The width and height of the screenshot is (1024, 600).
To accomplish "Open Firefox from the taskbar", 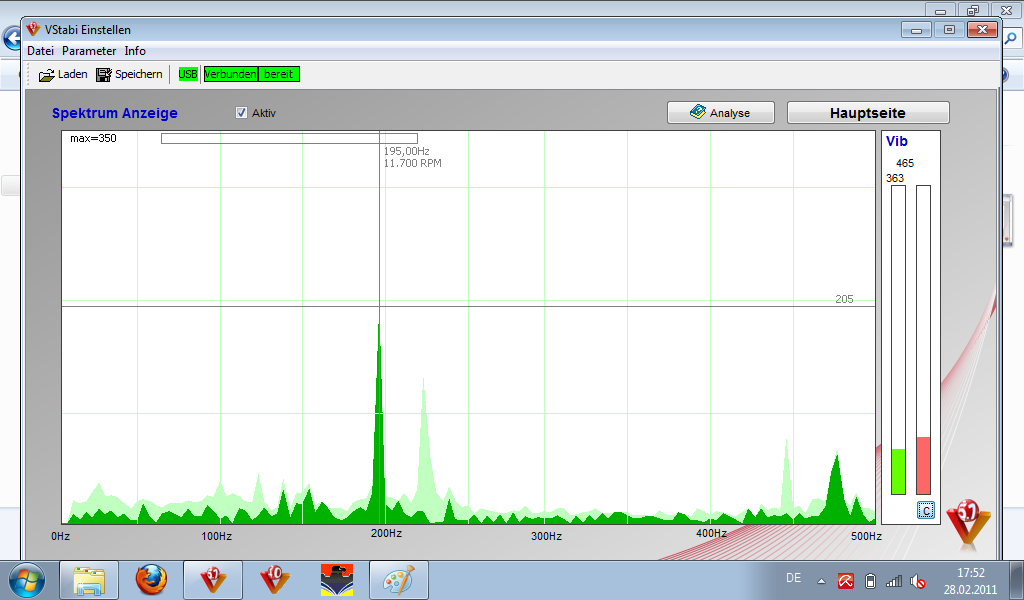I will click(x=152, y=579).
